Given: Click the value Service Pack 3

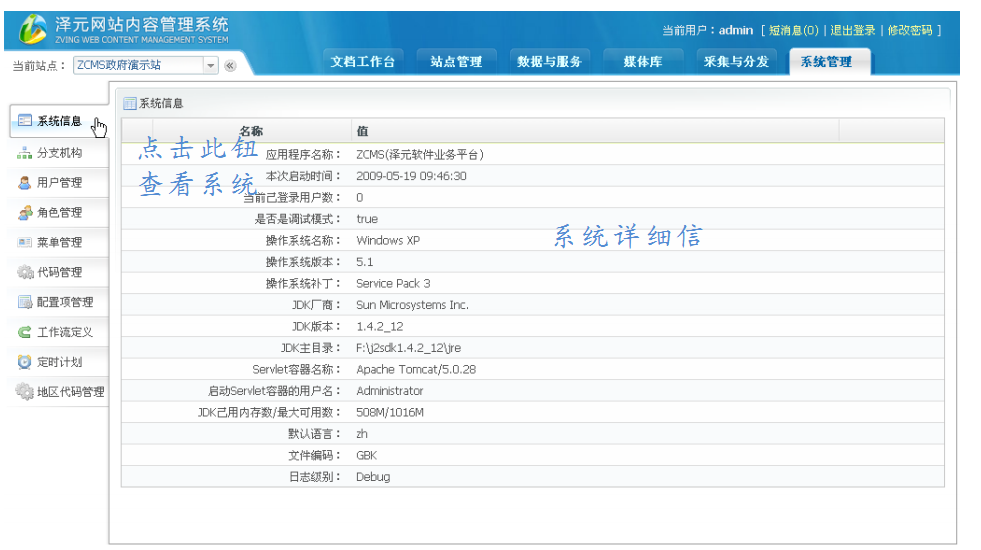Looking at the screenshot, I should pyautogui.click(x=393, y=283).
